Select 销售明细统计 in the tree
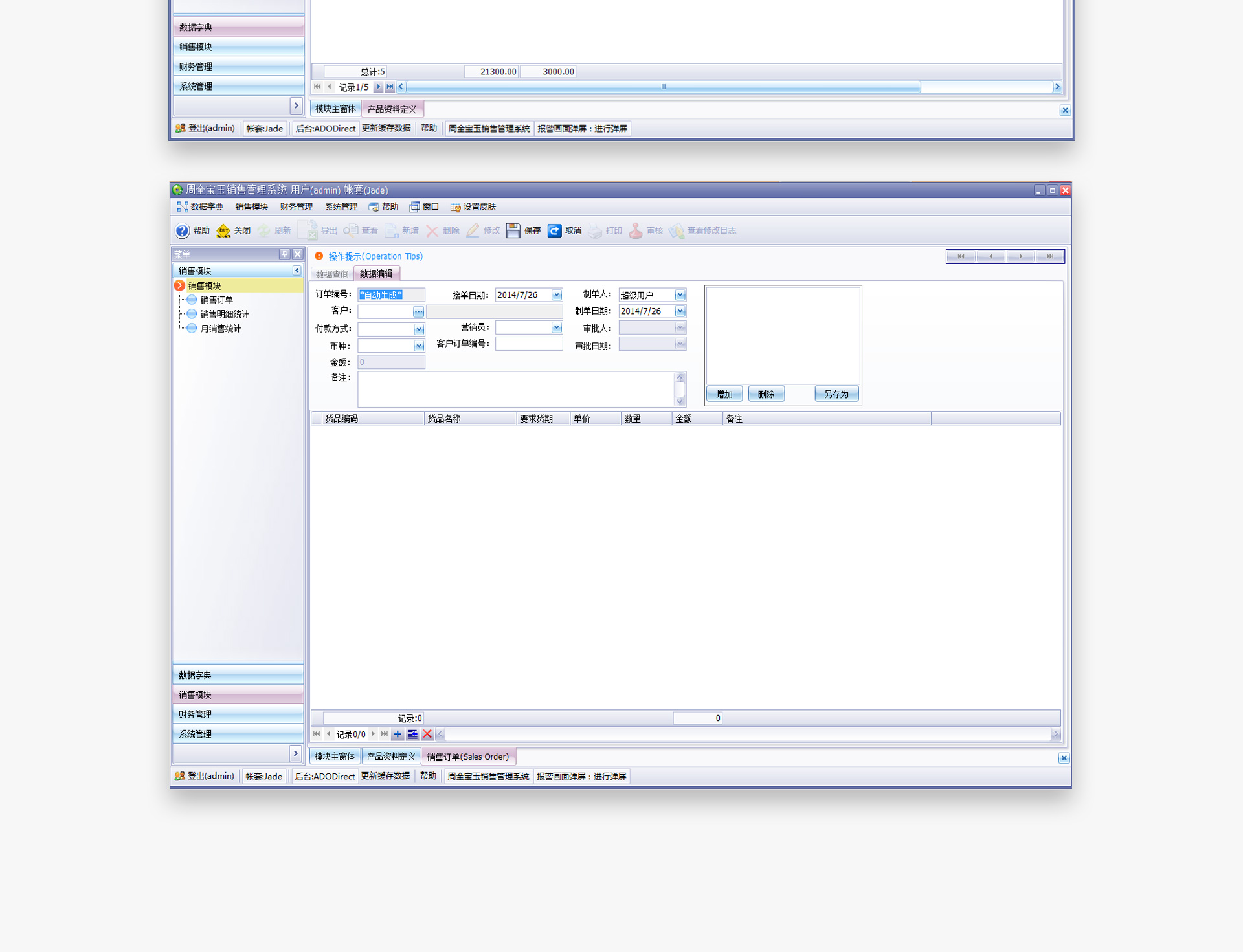Screen dimensions: 1243x952 tap(224, 315)
